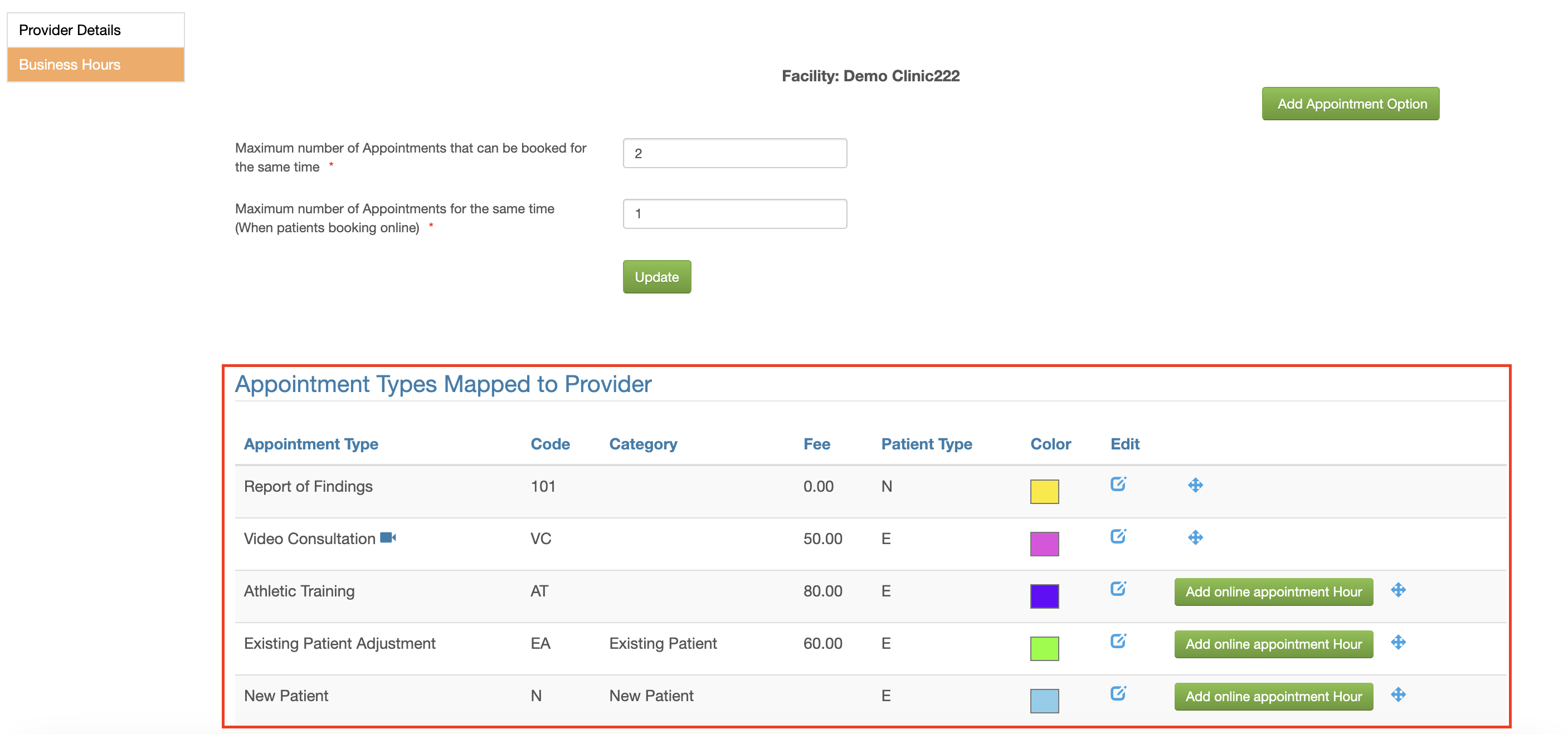Click the Fee column header
Screen dimensions: 1568x734
tap(817, 444)
